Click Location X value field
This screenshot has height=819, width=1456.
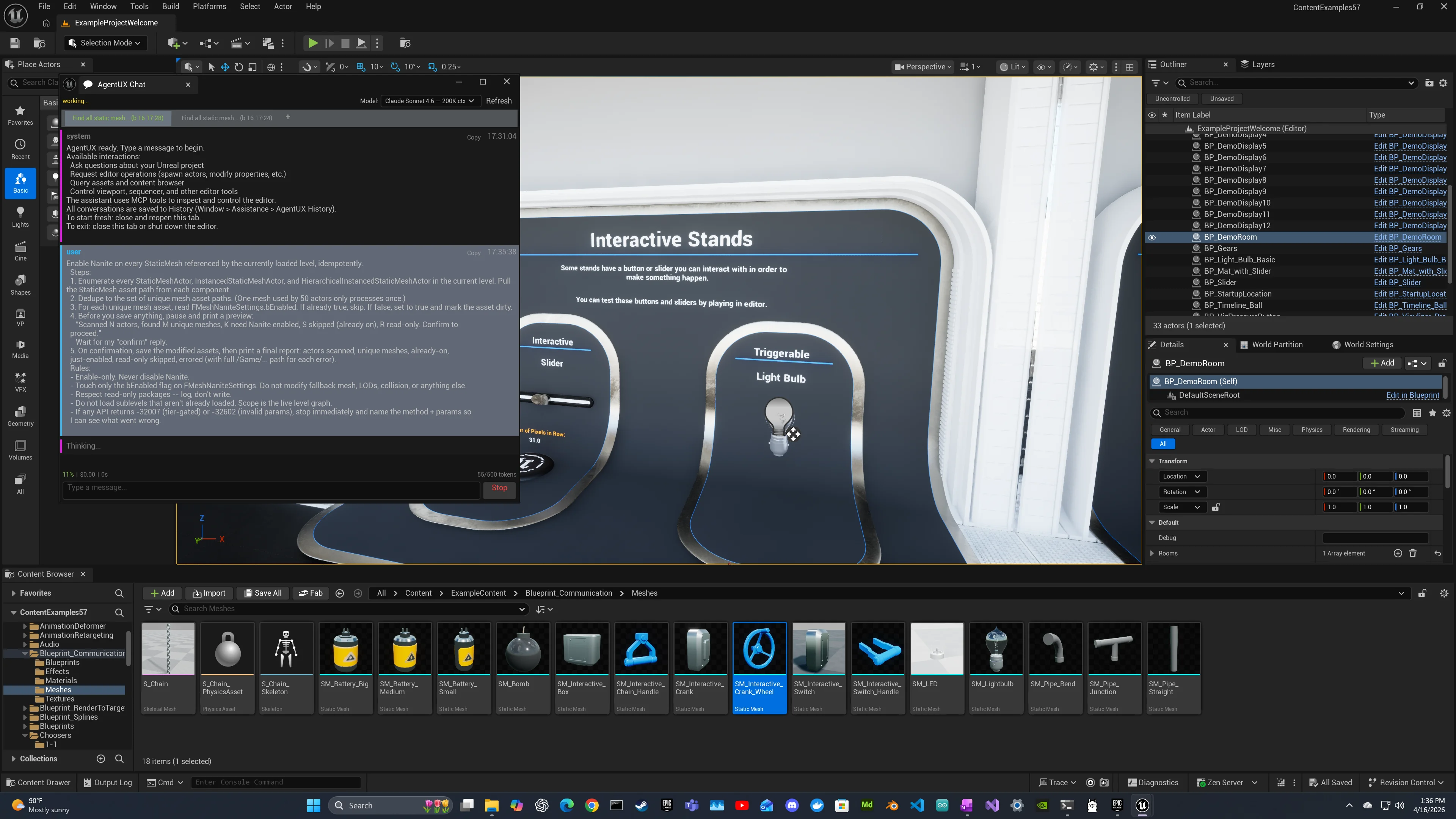(x=1340, y=477)
